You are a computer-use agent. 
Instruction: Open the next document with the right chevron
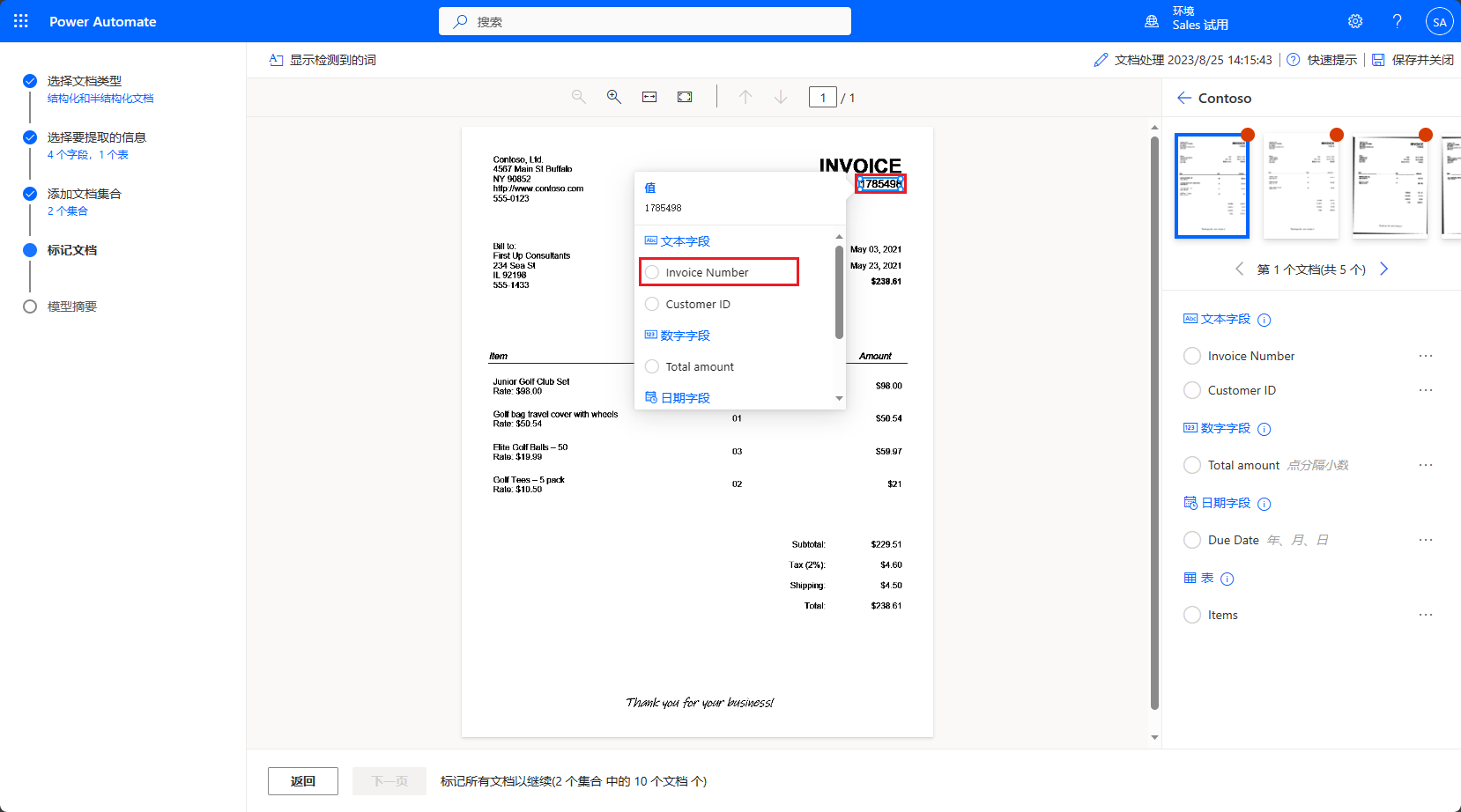1383,269
